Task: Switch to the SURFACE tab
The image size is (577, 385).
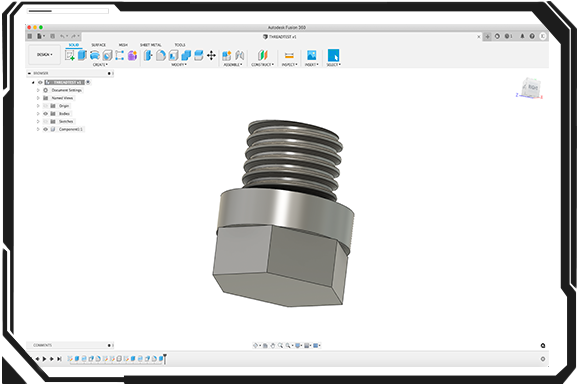Action: pyautogui.click(x=99, y=45)
